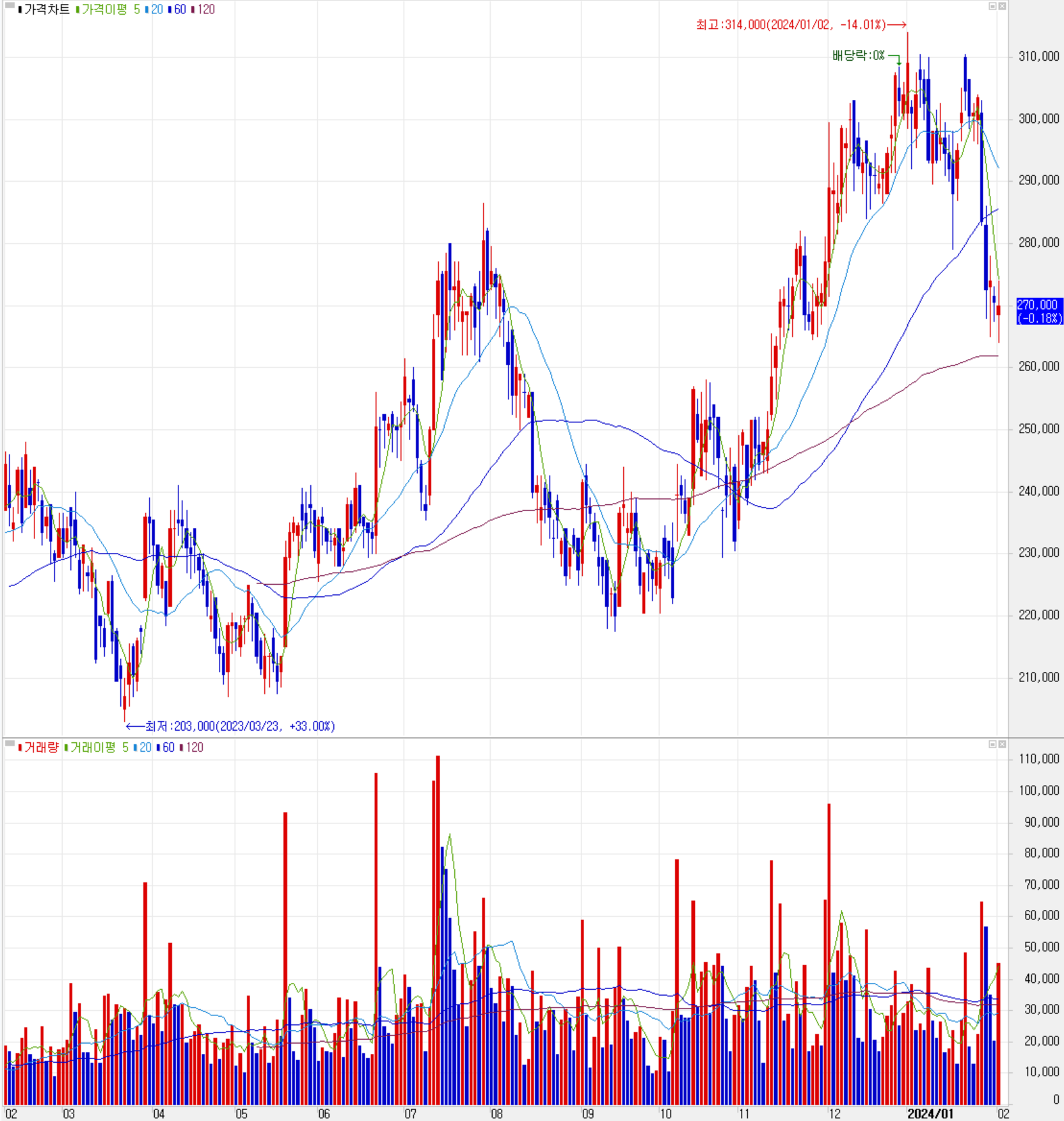
Task: Click the 40,000 volume axis label
Action: (1042, 978)
